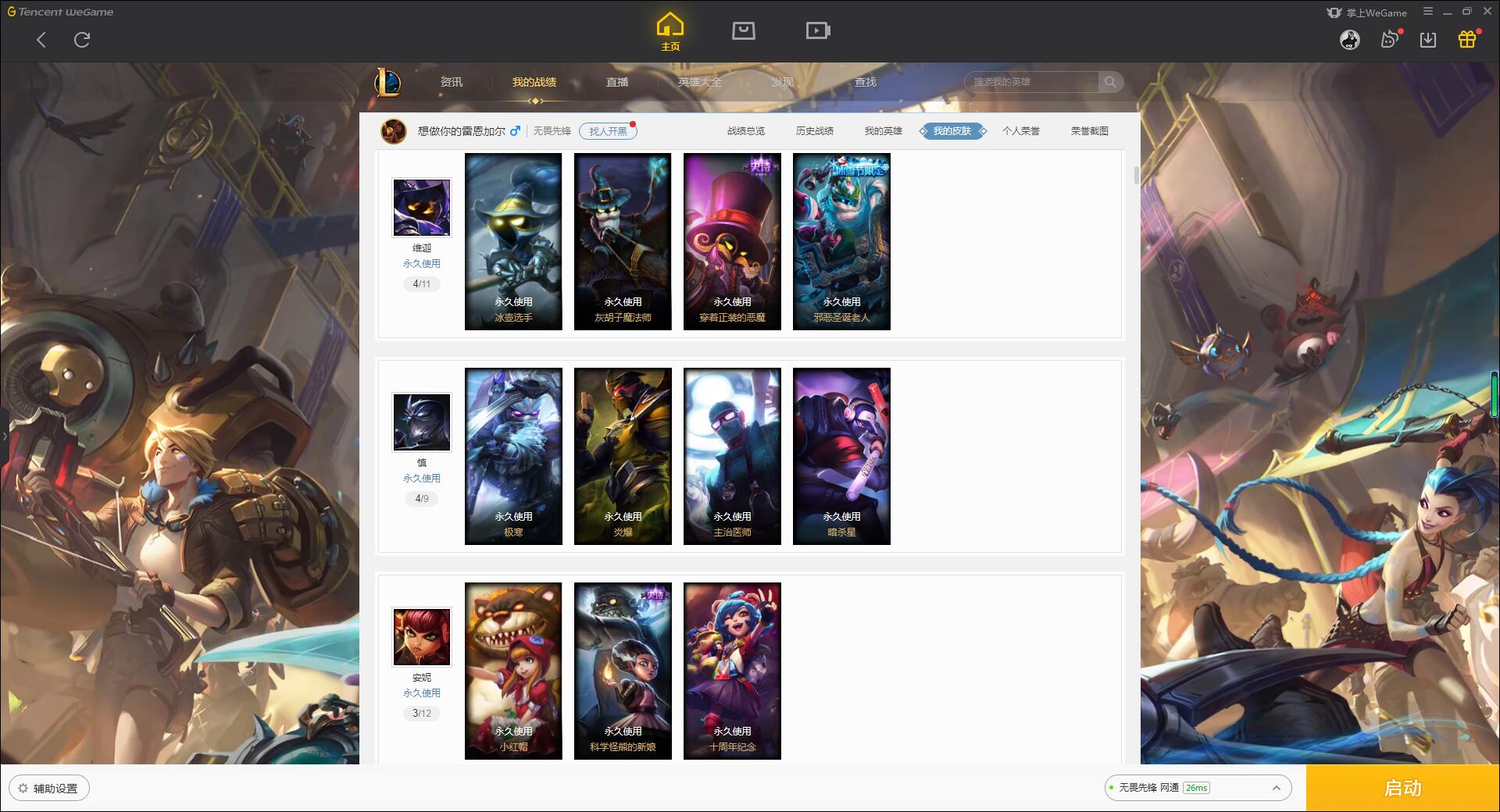Screen dimensions: 1500x812
Task: Click the 维迦 champion portrait
Action: (x=422, y=207)
